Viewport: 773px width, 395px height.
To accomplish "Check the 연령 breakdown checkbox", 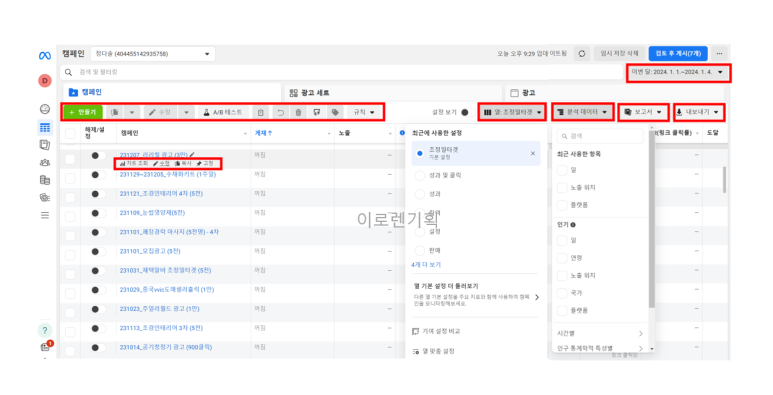I will click(562, 258).
